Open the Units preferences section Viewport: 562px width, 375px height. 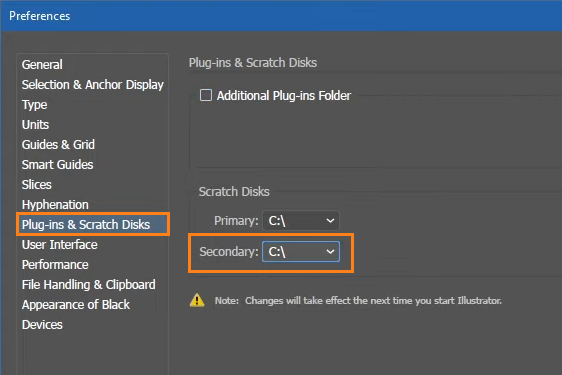[x=35, y=124]
